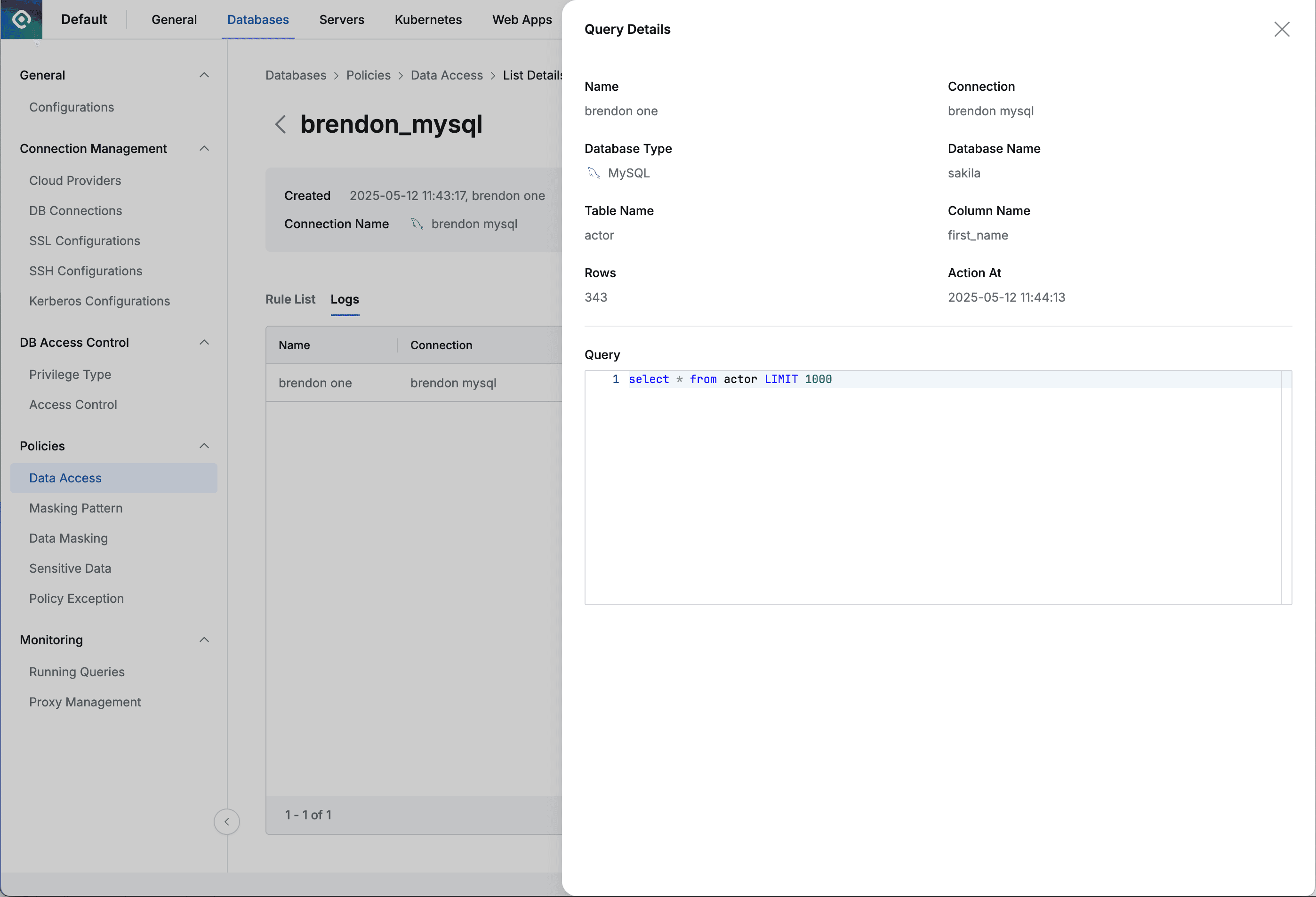
Task: Click the application logo icon top-left
Action: pos(21,19)
